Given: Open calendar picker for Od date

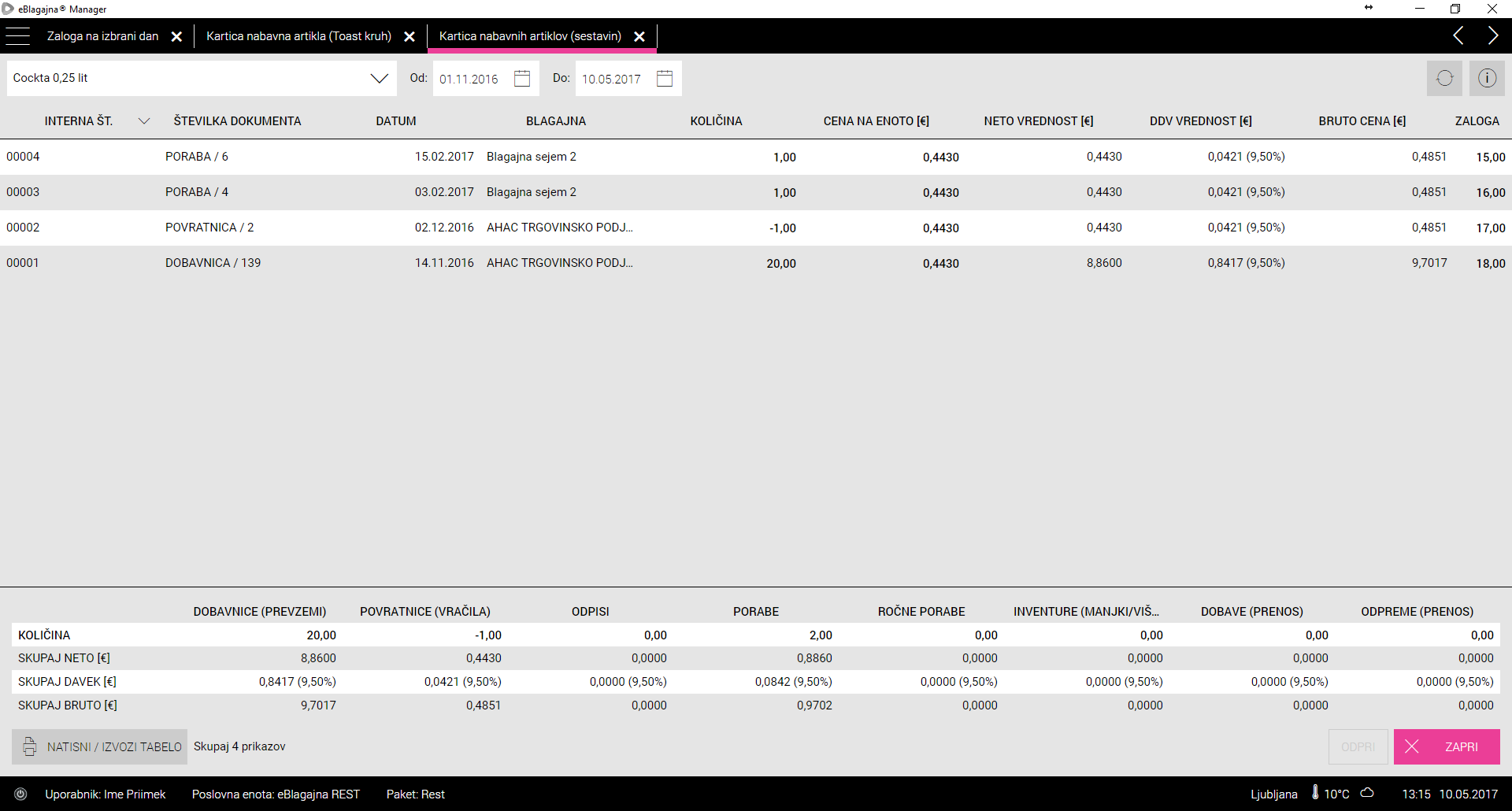Looking at the screenshot, I should coord(522,79).
